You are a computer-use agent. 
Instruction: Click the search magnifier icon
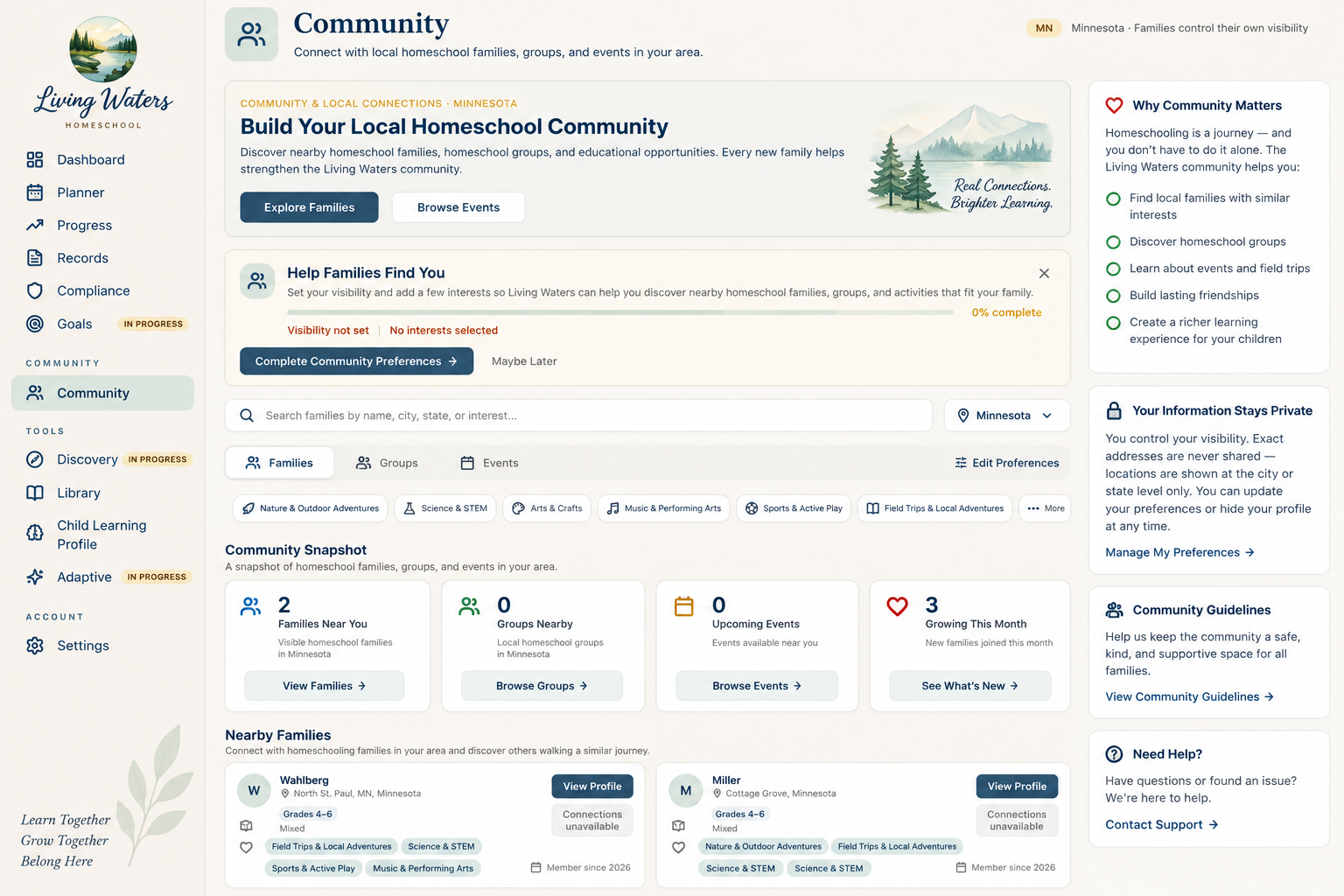247,416
